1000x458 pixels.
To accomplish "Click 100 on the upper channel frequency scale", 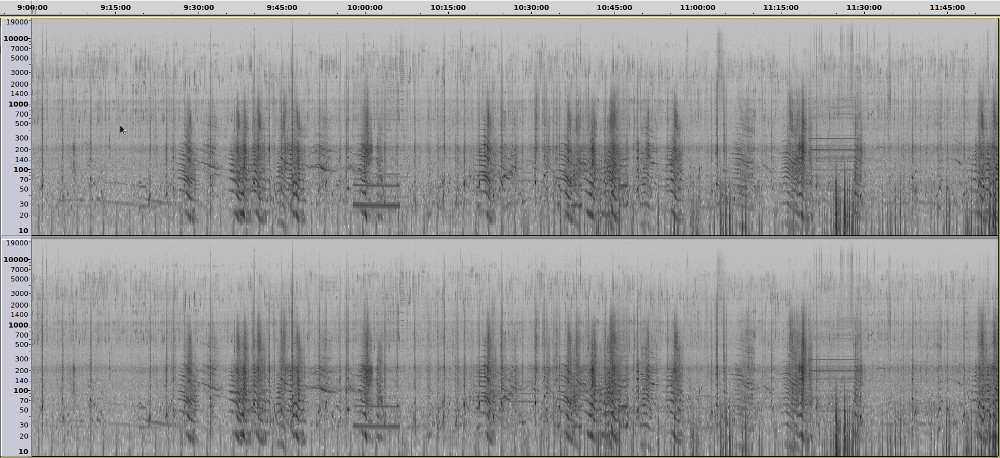I will point(20,170).
